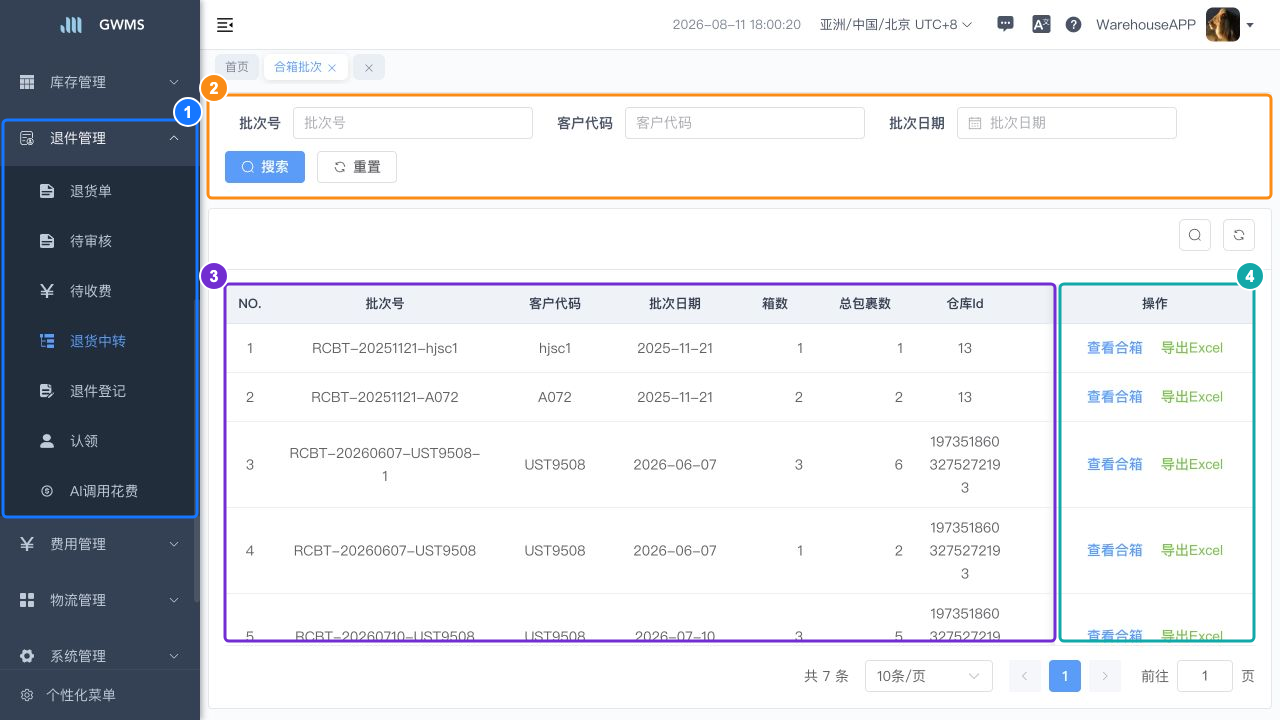Click the calendar icon in batch date field
Viewport: 1280px width, 720px height.
point(975,123)
